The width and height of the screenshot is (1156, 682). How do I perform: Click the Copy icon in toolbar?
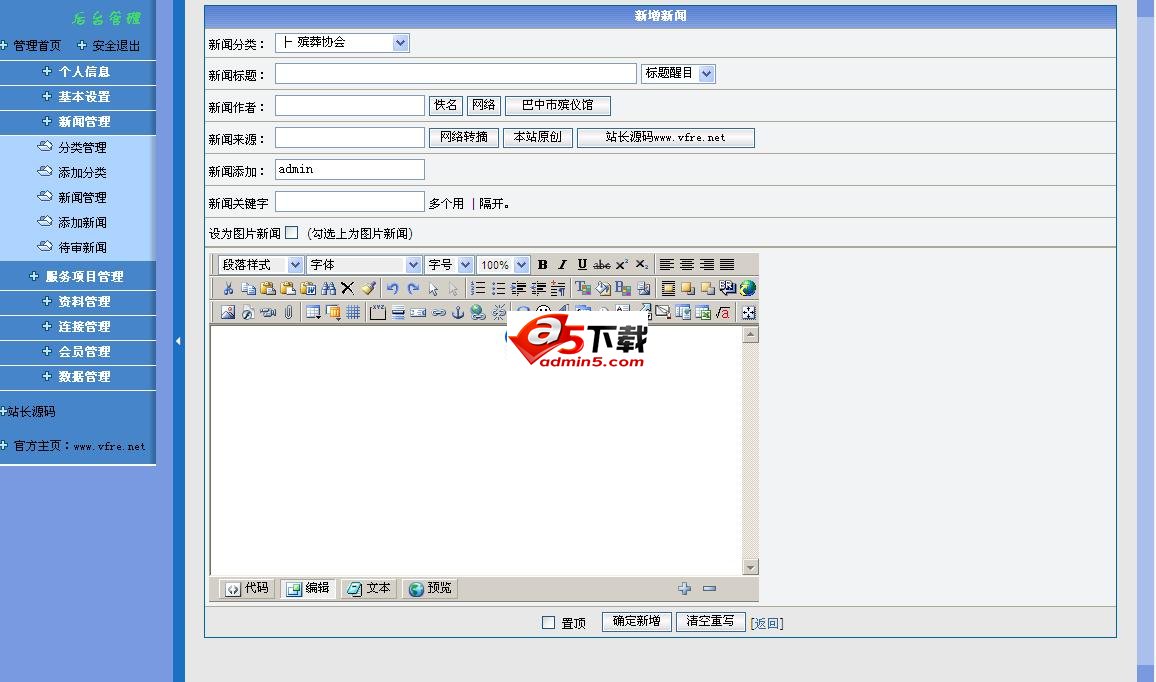[248, 288]
